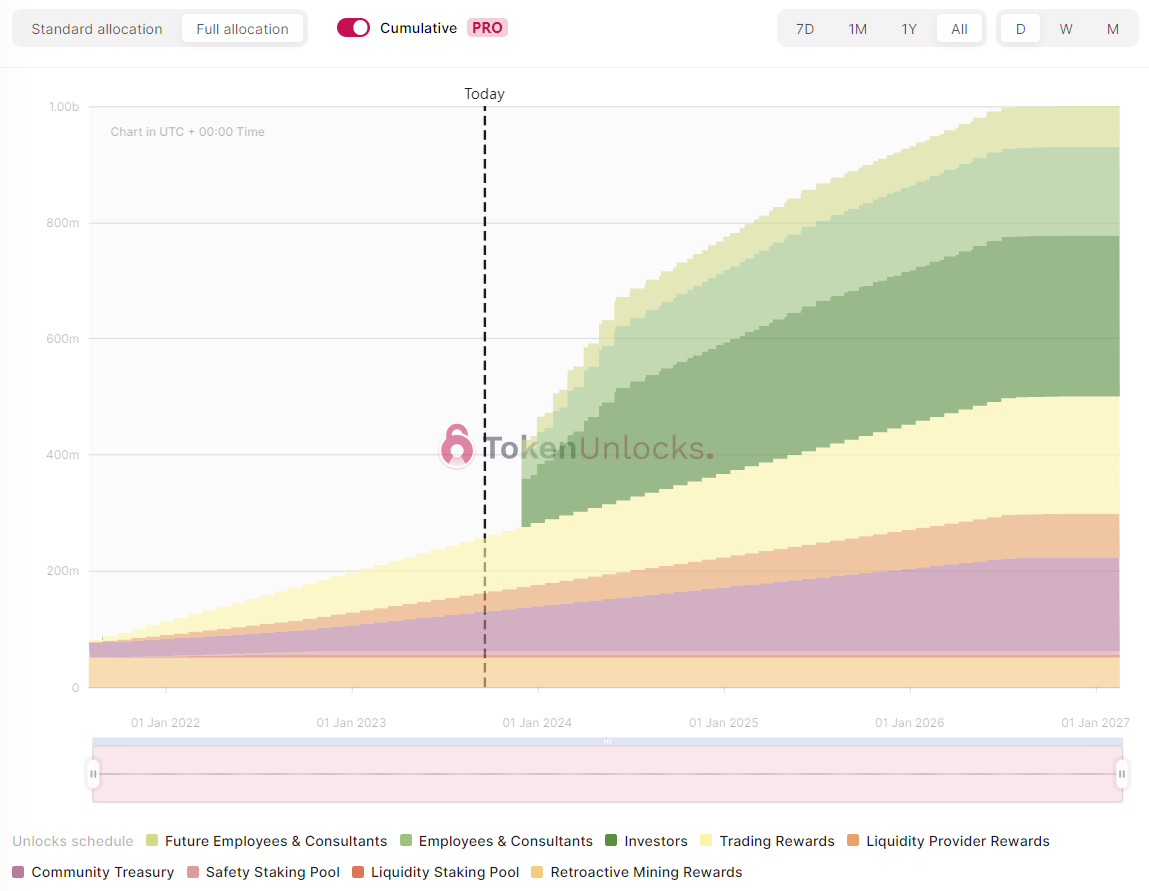Click the PRO badge
1149x891 pixels.
487,28
